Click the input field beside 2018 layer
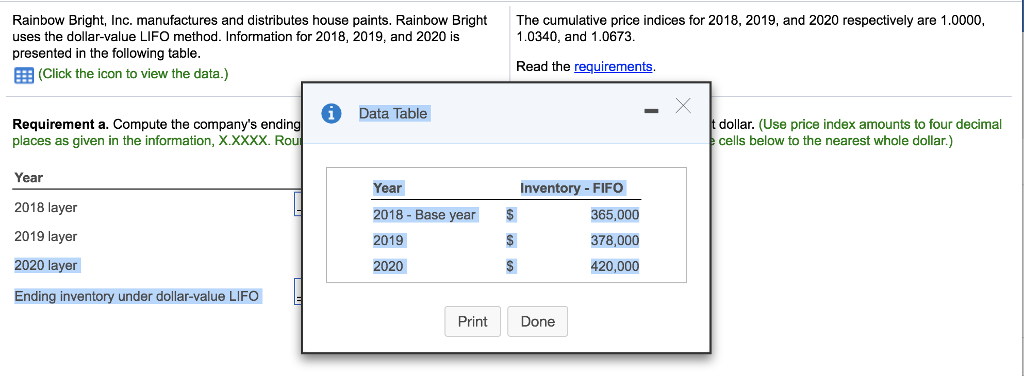 tap(298, 204)
